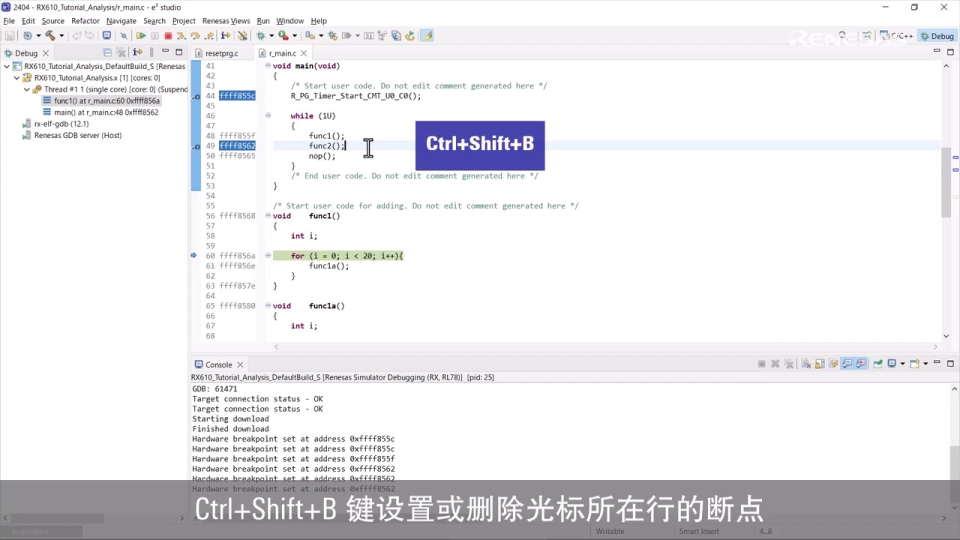Image resolution: width=960 pixels, height=540 pixels.
Task: Click the Save icon in toolbar
Action: point(10,36)
